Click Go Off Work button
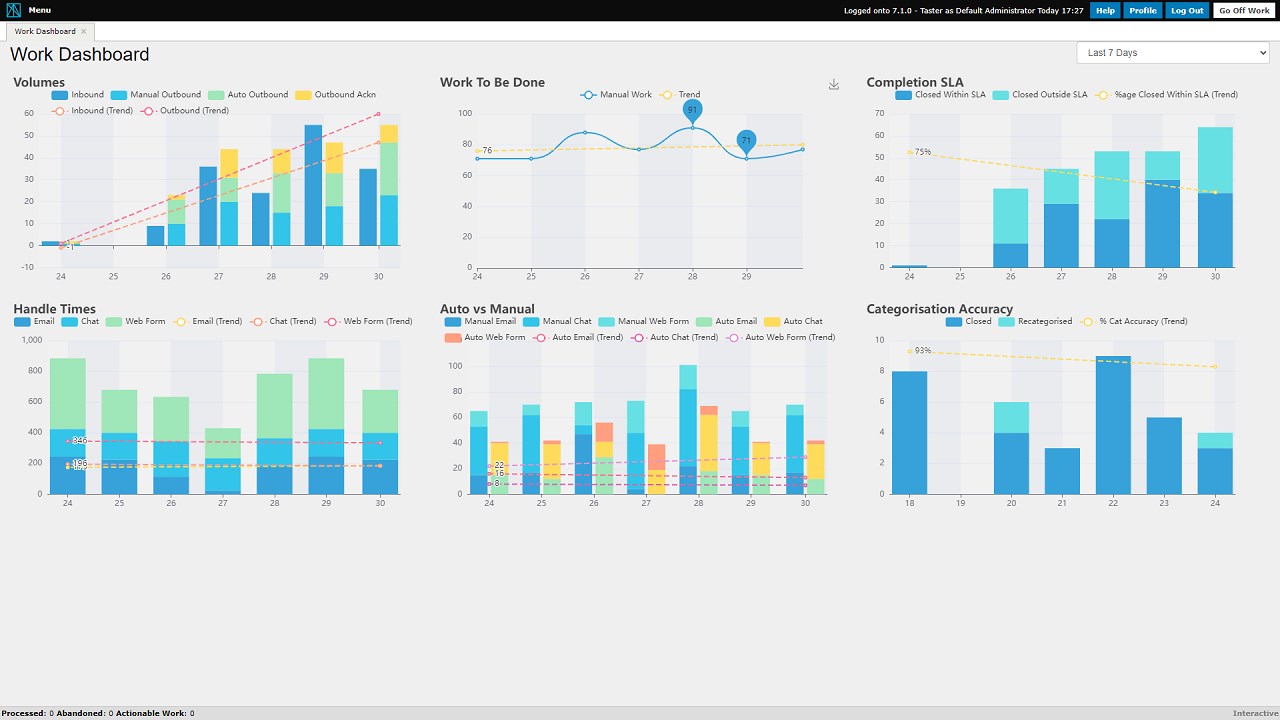Image resolution: width=1280 pixels, height=720 pixels. point(1244,10)
